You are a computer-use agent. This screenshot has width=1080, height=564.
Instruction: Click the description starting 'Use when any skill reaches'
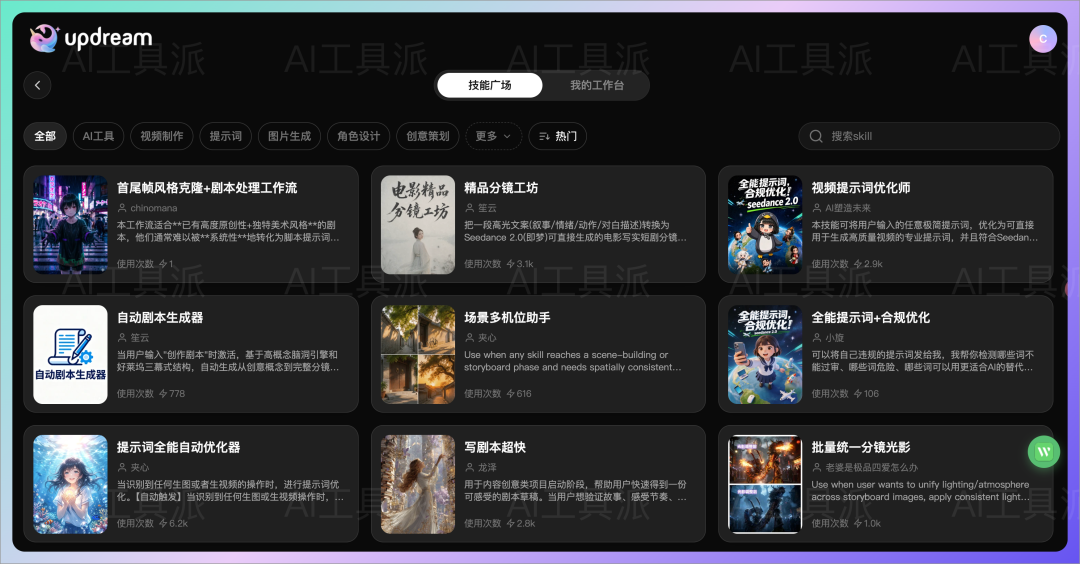(x=572, y=361)
